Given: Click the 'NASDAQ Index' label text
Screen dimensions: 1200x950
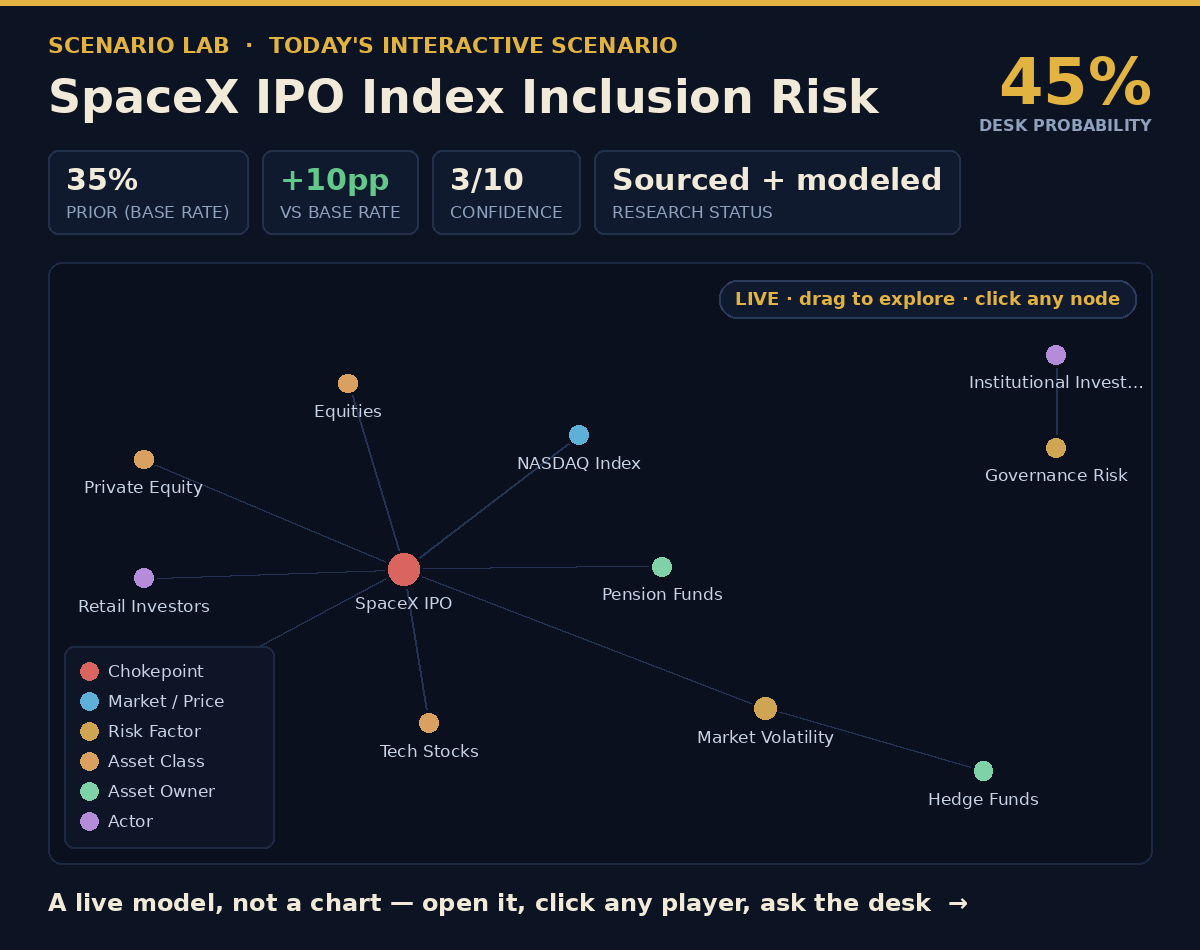Looking at the screenshot, I should point(579,464).
